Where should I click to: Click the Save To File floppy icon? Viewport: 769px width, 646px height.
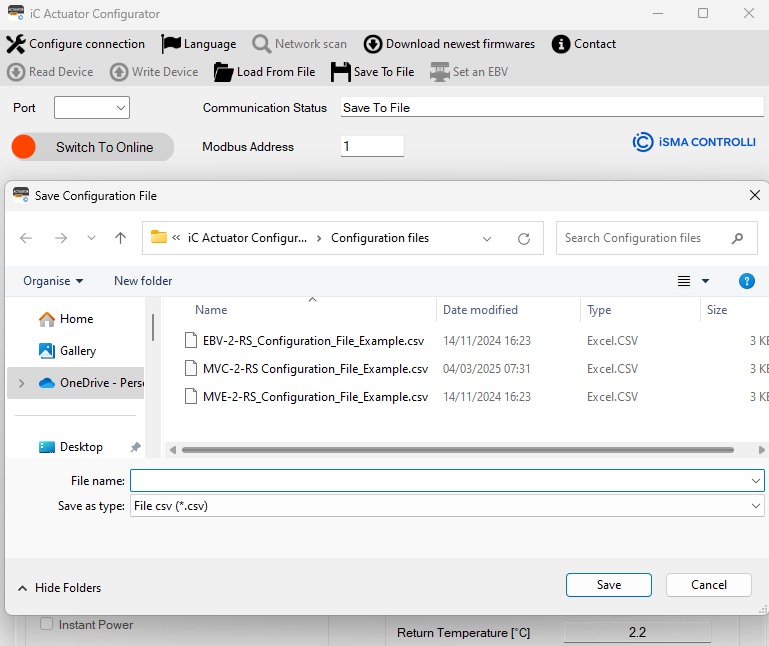(340, 72)
